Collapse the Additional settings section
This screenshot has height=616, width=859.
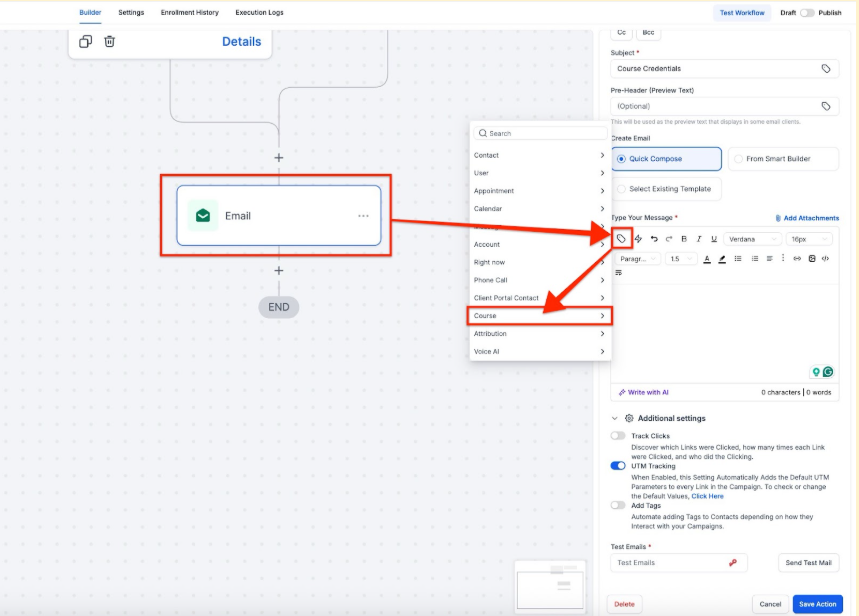point(614,418)
